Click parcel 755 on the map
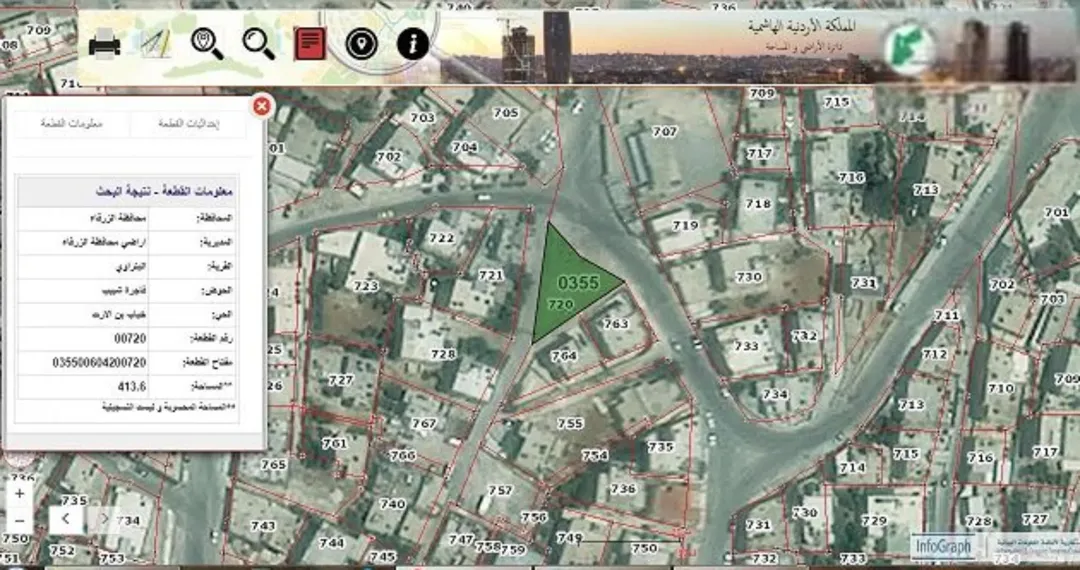This screenshot has height=570, width=1080. 570,423
